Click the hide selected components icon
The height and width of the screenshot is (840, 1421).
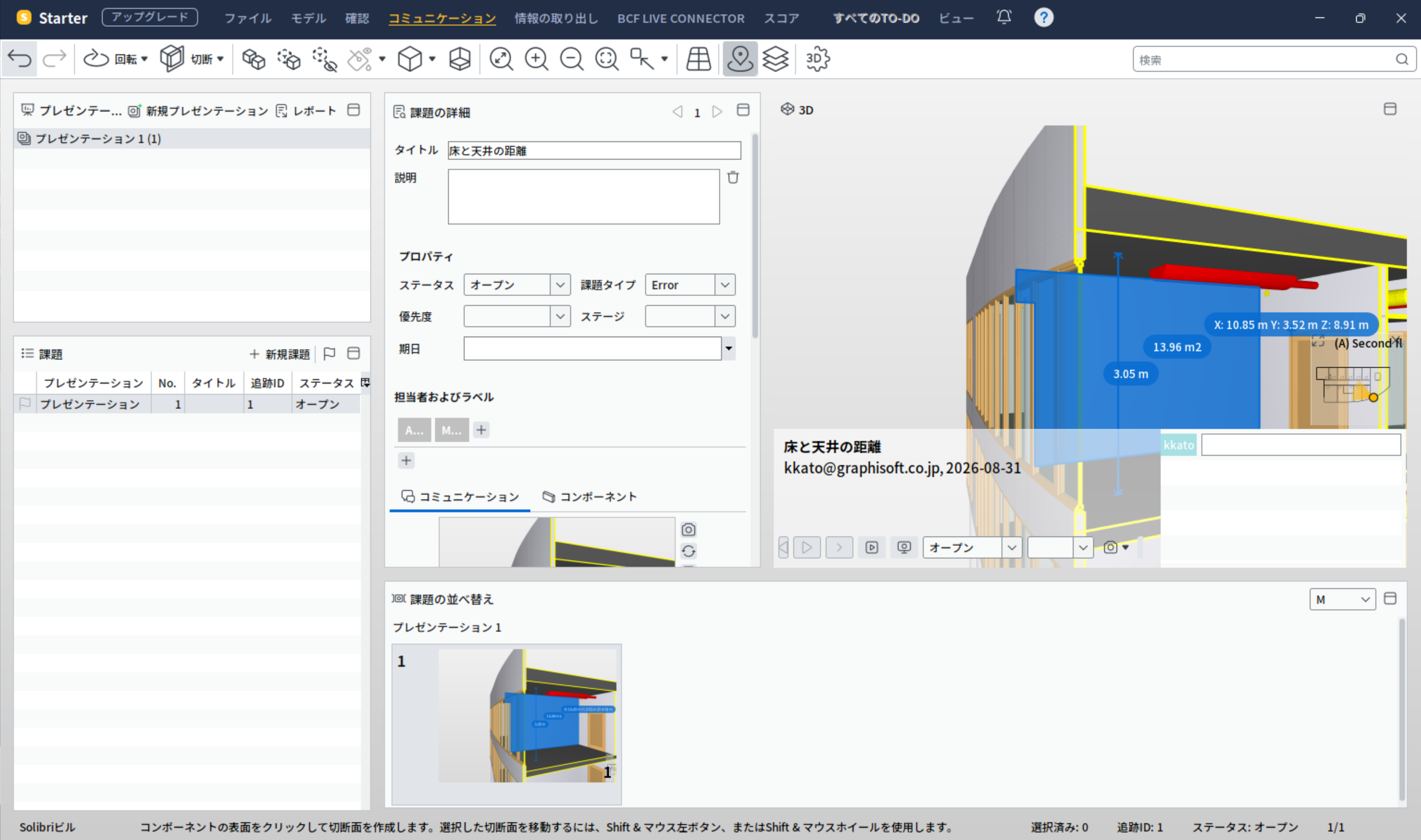(x=324, y=59)
